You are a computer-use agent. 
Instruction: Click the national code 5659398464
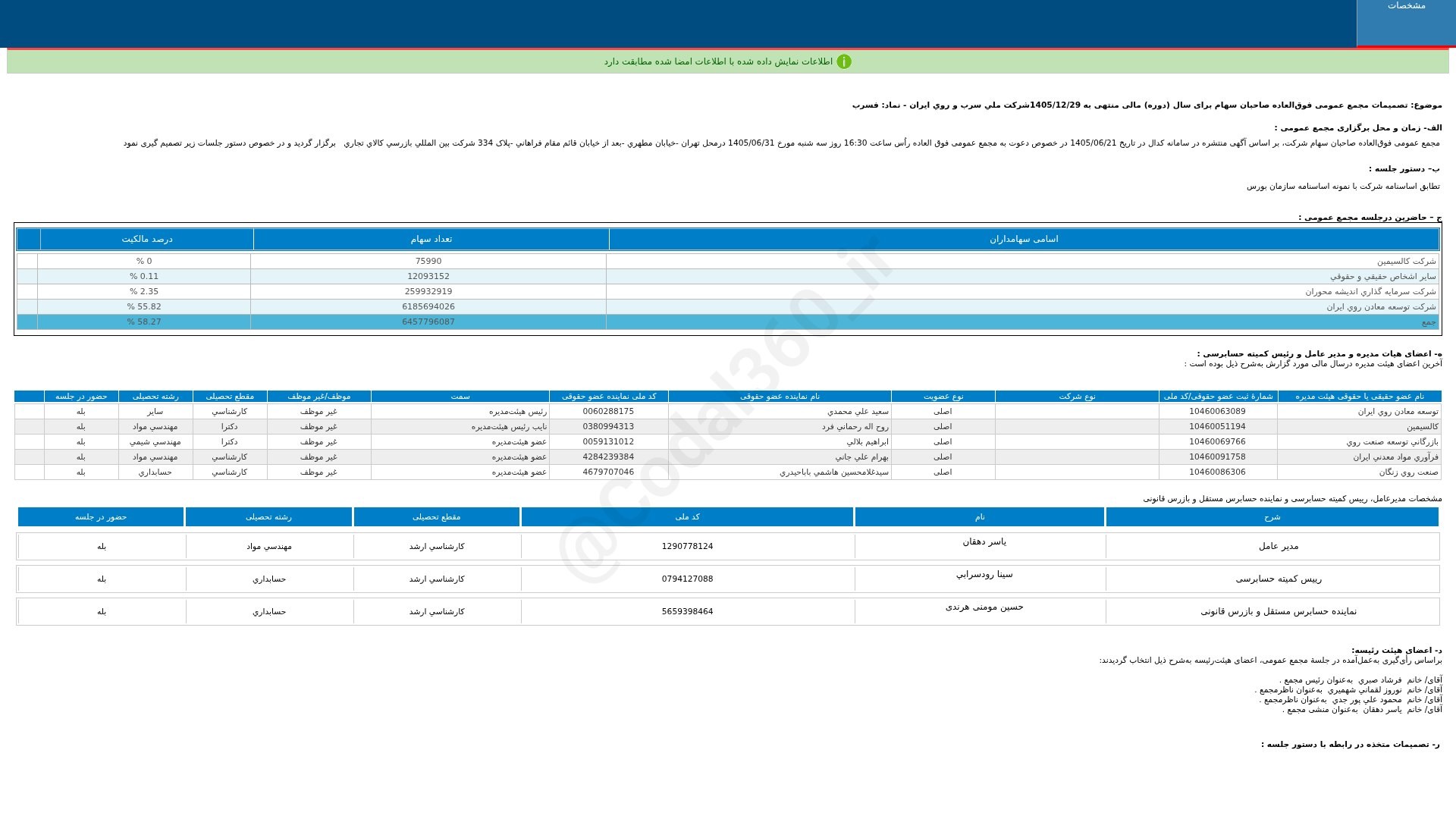click(687, 612)
